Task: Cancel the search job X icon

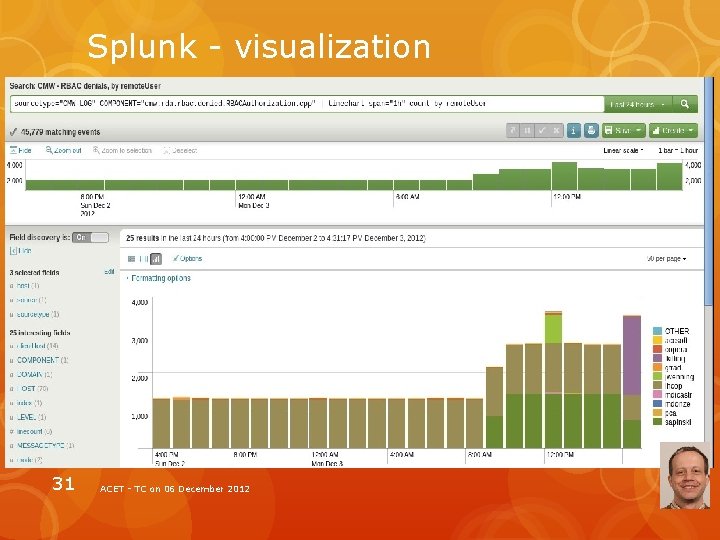Action: pos(556,131)
